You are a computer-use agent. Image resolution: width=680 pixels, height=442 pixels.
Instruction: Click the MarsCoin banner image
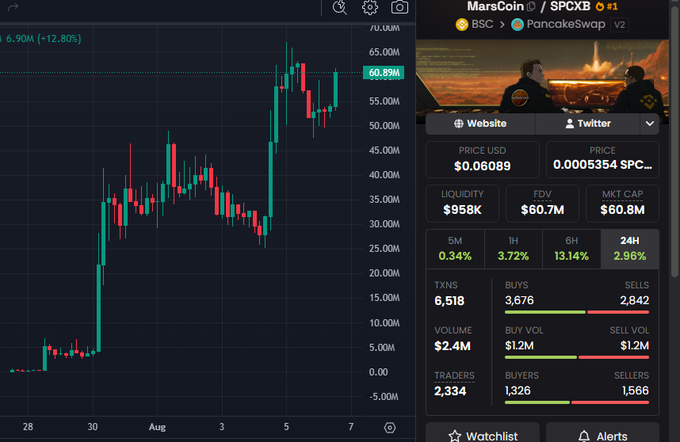(542, 76)
